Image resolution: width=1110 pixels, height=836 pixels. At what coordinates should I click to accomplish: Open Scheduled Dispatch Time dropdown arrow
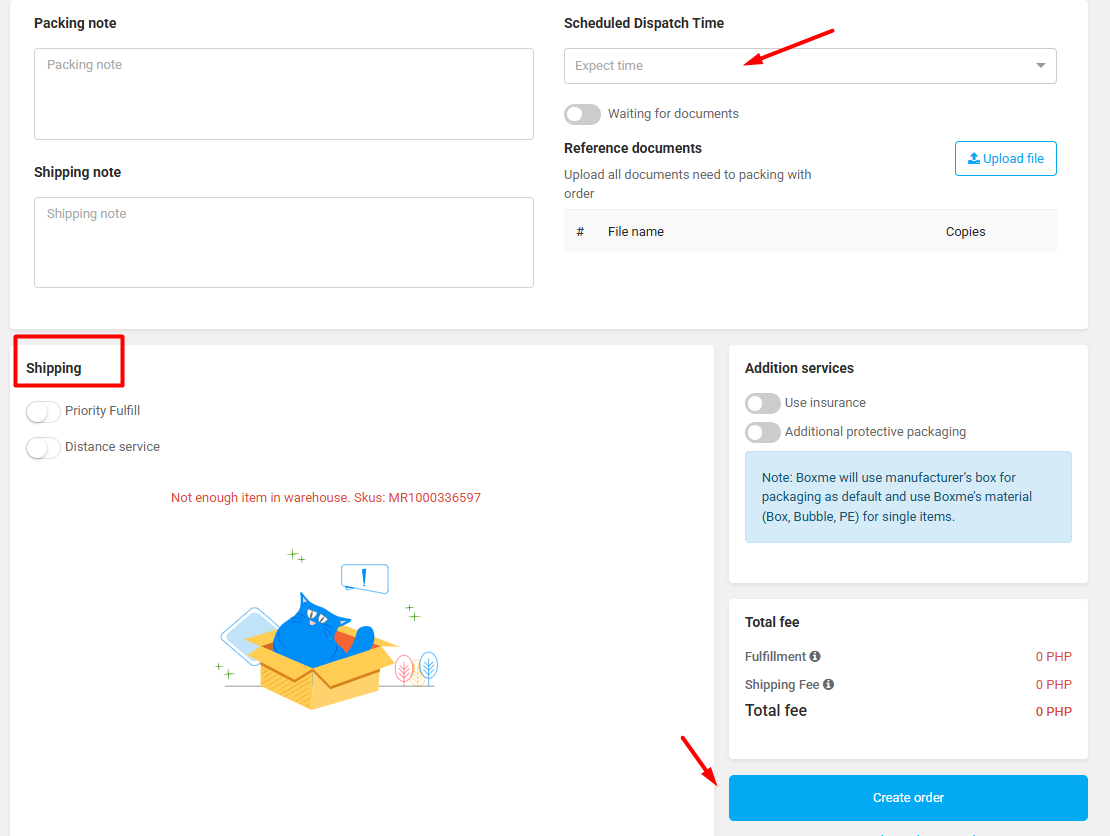click(x=1040, y=66)
